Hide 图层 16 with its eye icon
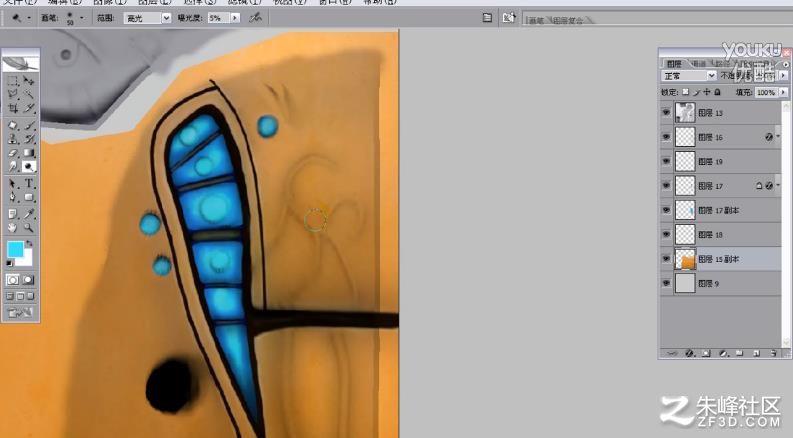The height and width of the screenshot is (438, 793). pyautogui.click(x=666, y=137)
